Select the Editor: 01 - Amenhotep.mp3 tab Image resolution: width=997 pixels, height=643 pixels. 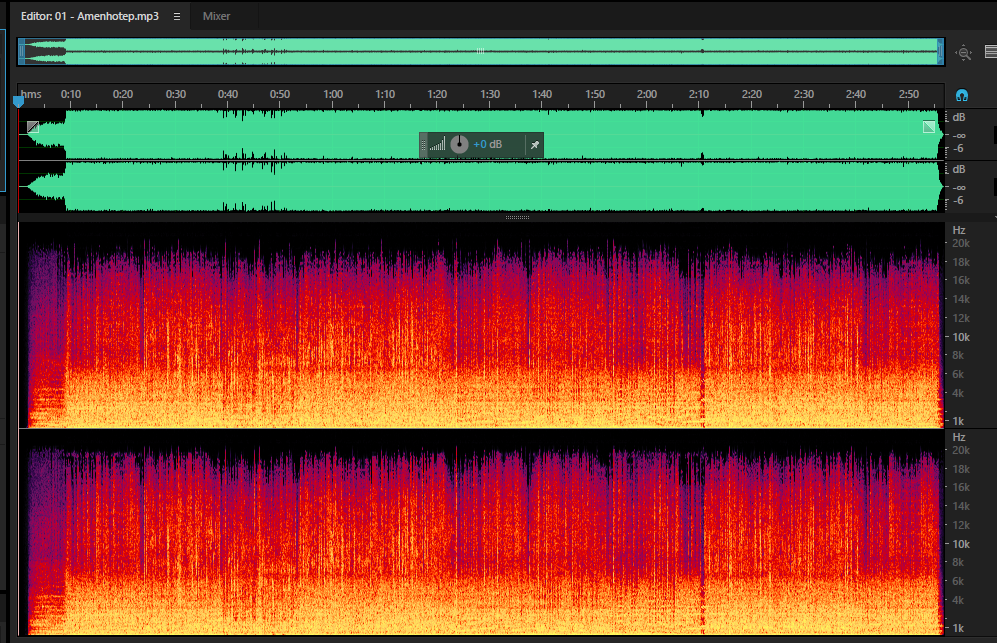[x=90, y=17]
